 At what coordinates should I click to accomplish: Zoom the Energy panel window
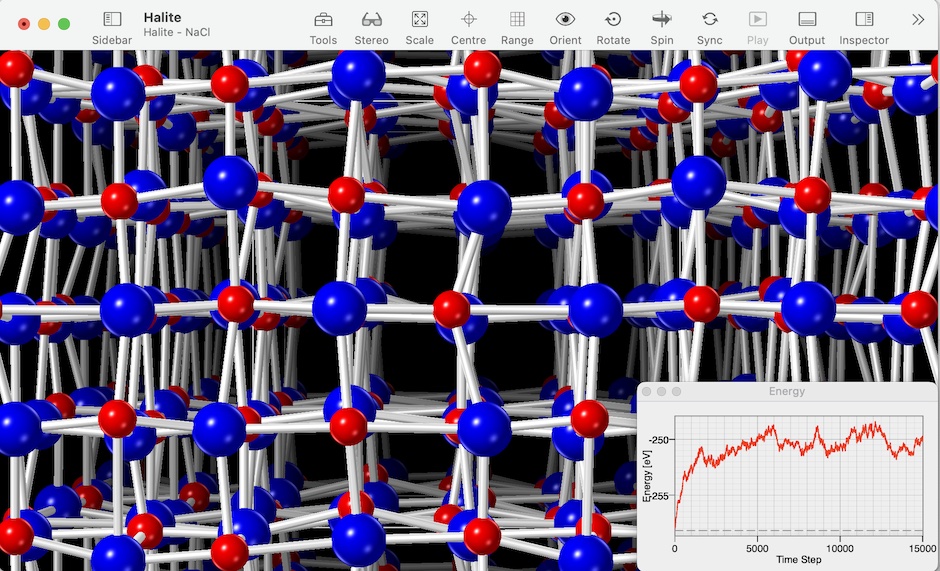(677, 391)
